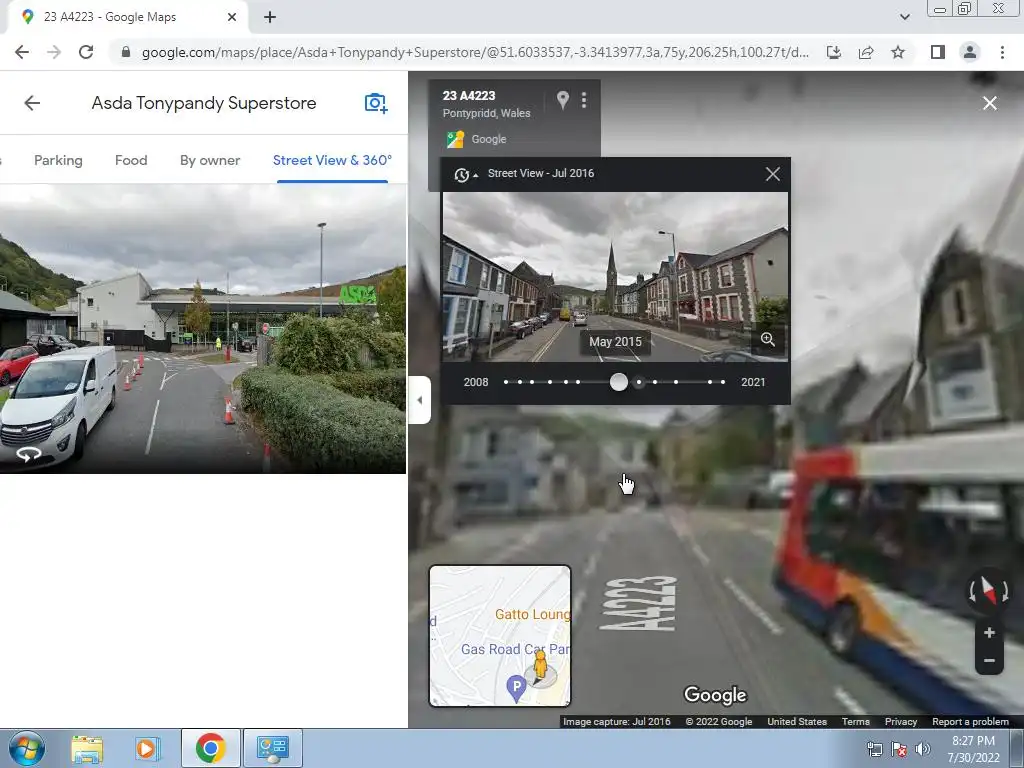Zoom out on Street View
Screen dimensions: 1024x768
pos(989,661)
